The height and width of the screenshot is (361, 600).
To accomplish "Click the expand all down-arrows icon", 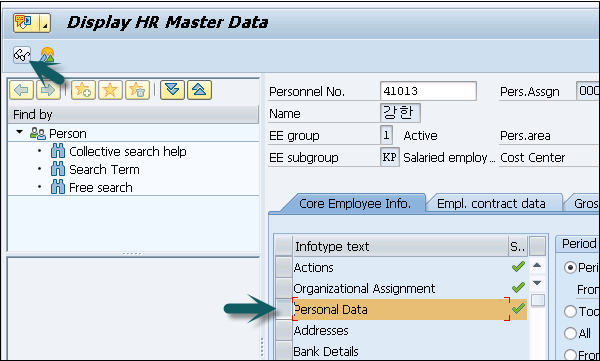I will [172, 90].
